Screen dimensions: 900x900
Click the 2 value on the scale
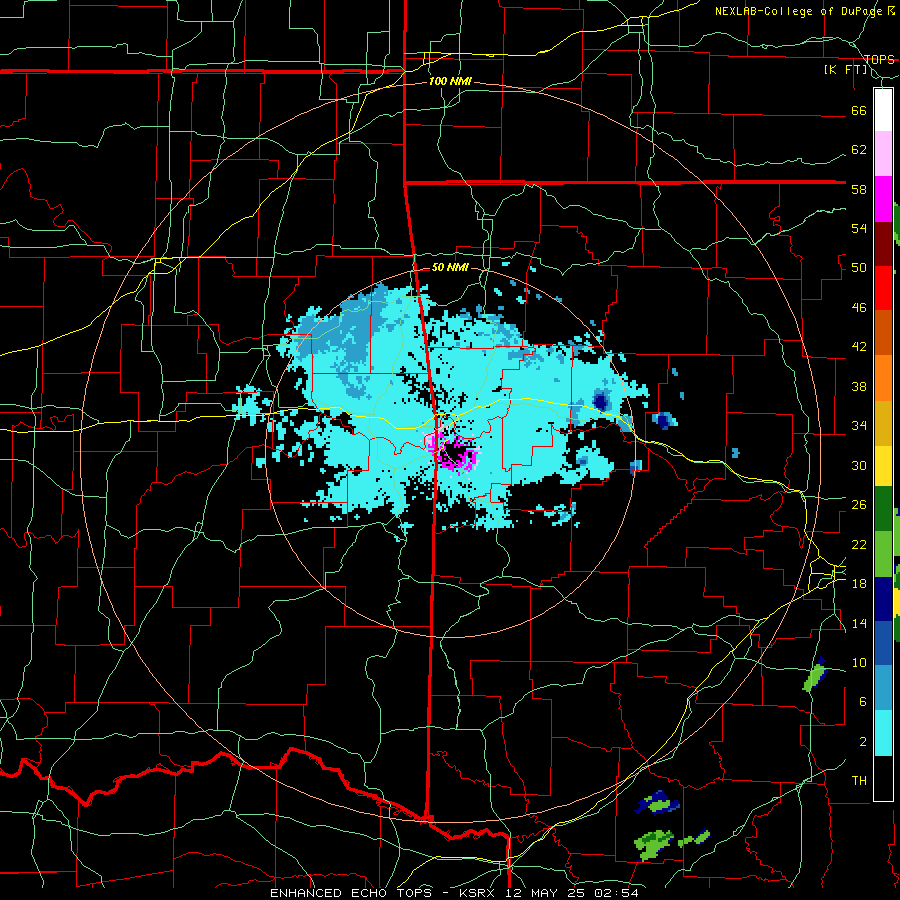(863, 742)
